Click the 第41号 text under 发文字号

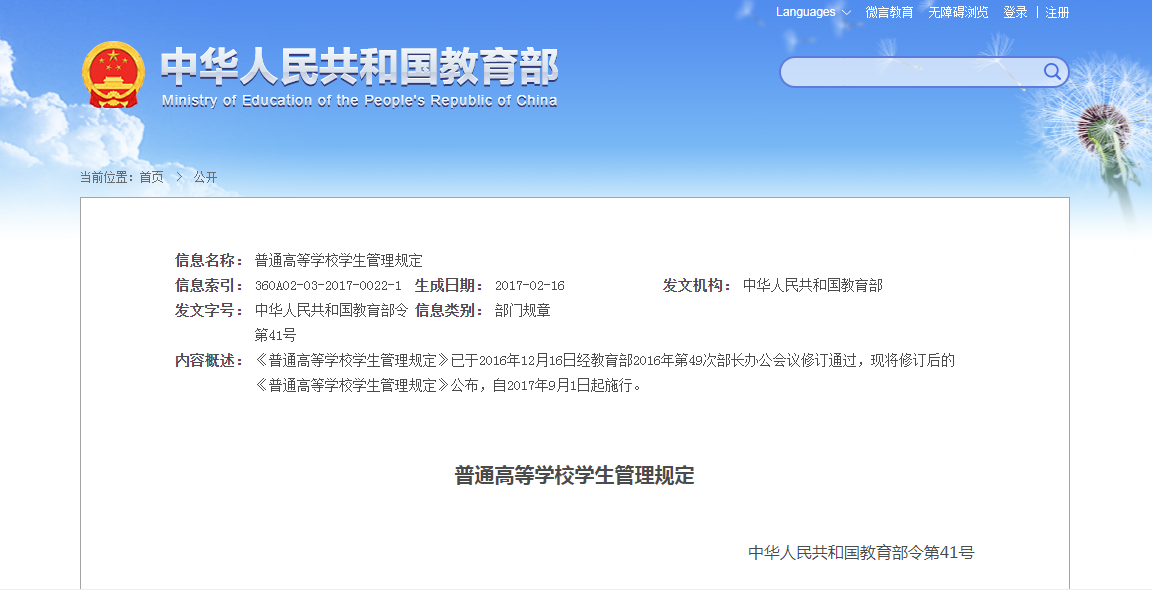(x=276, y=336)
